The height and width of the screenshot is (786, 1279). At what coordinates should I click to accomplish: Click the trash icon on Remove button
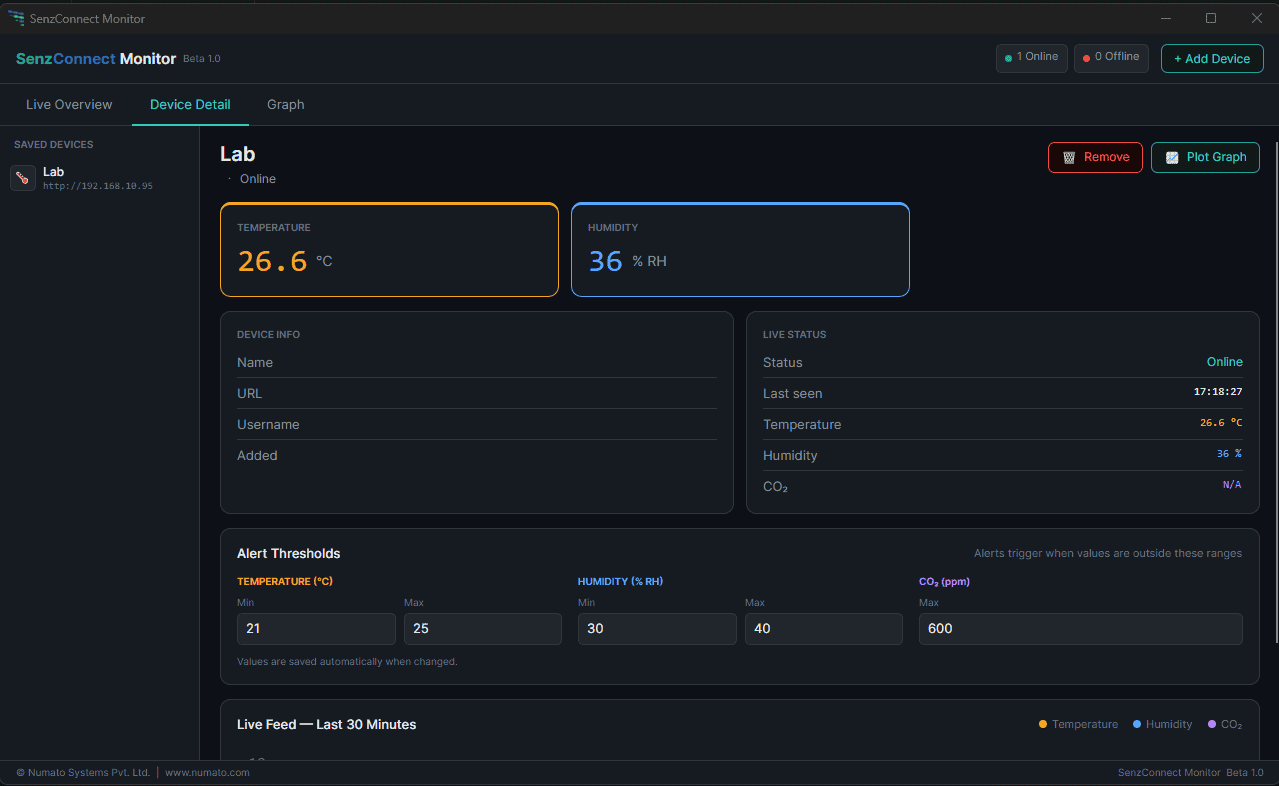click(1069, 157)
